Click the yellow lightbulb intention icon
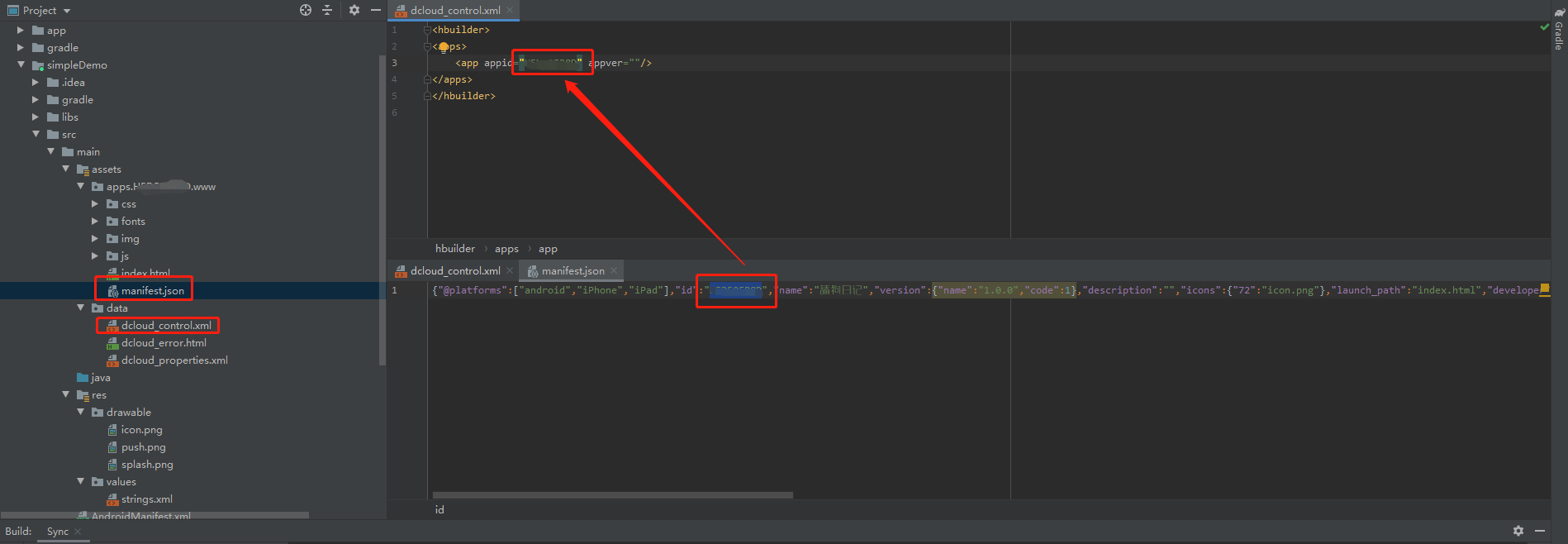The height and width of the screenshot is (544, 1568). [444, 47]
